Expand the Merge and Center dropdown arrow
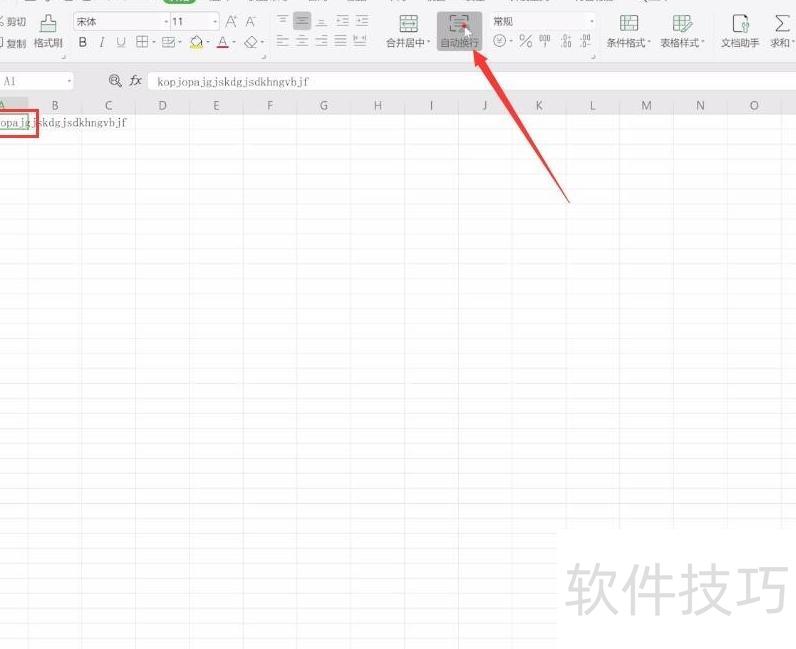The image size is (796, 649). (428, 43)
